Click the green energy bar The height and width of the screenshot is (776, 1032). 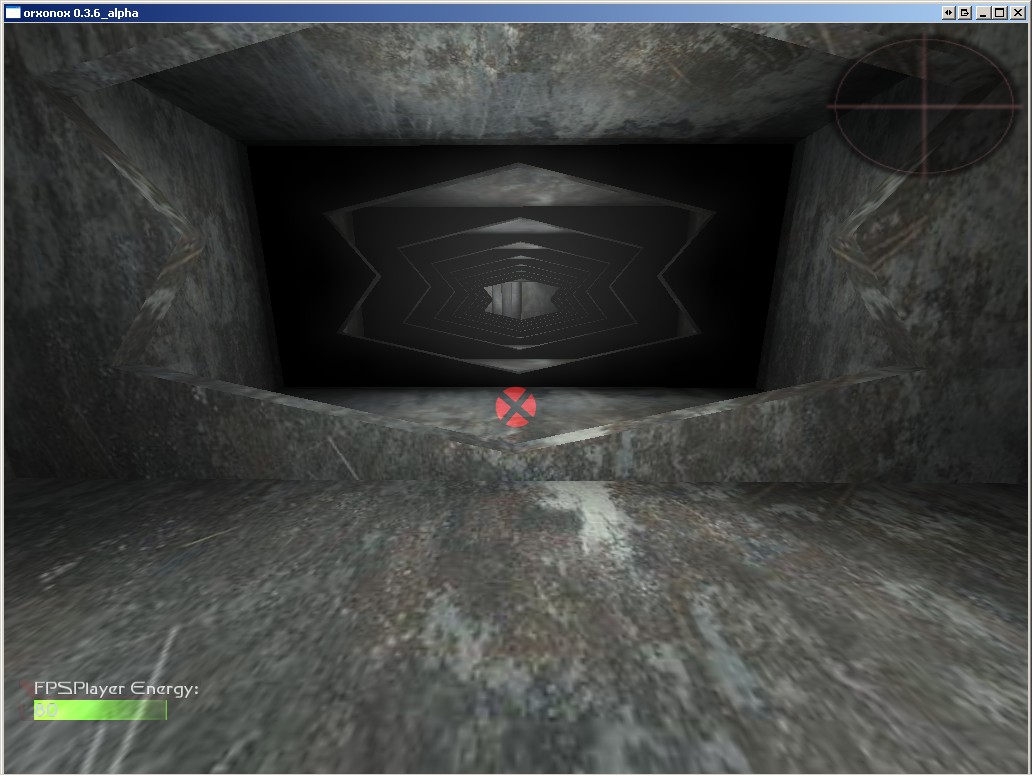[100, 710]
